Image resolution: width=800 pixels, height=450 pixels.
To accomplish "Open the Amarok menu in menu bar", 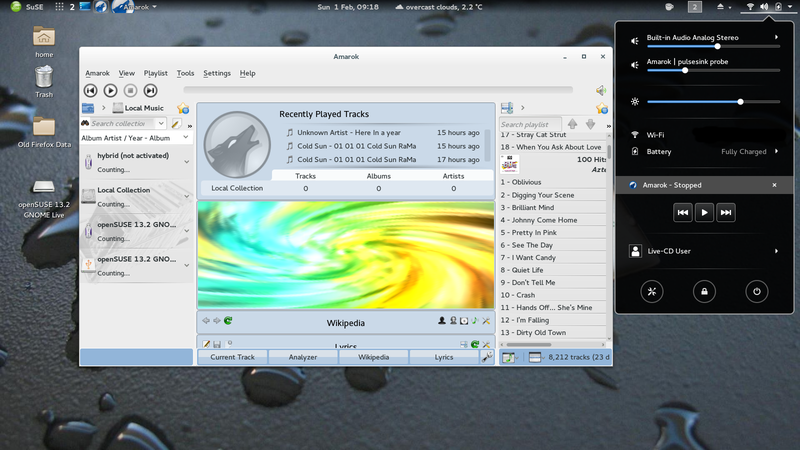I will [x=97, y=73].
